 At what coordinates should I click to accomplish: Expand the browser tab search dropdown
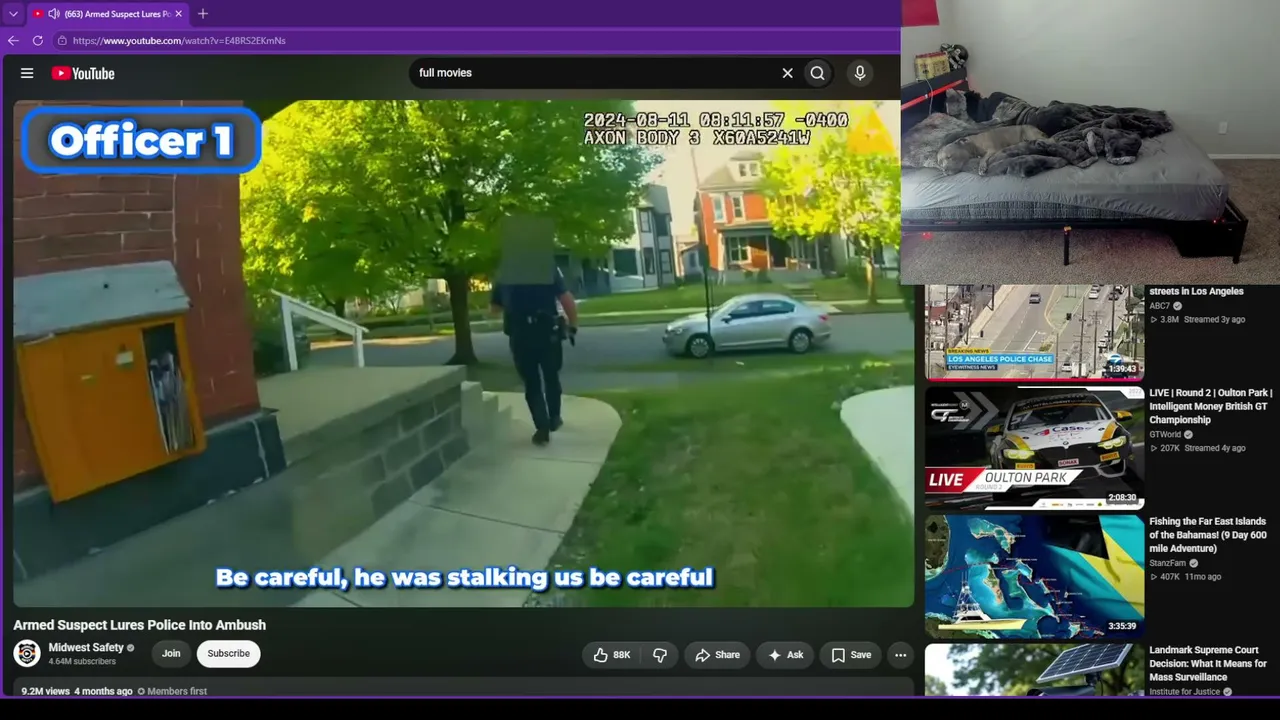13,14
